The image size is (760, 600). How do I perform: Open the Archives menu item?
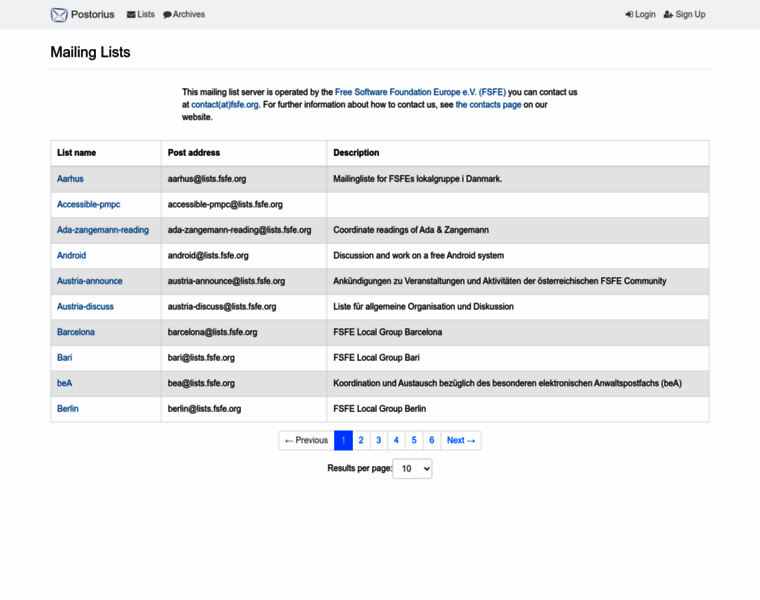(184, 15)
